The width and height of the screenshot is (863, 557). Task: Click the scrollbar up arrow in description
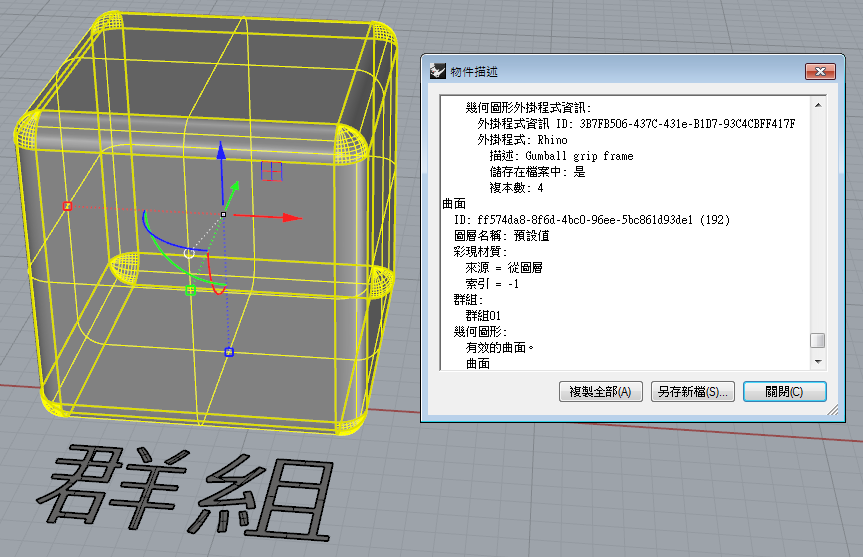[x=818, y=105]
